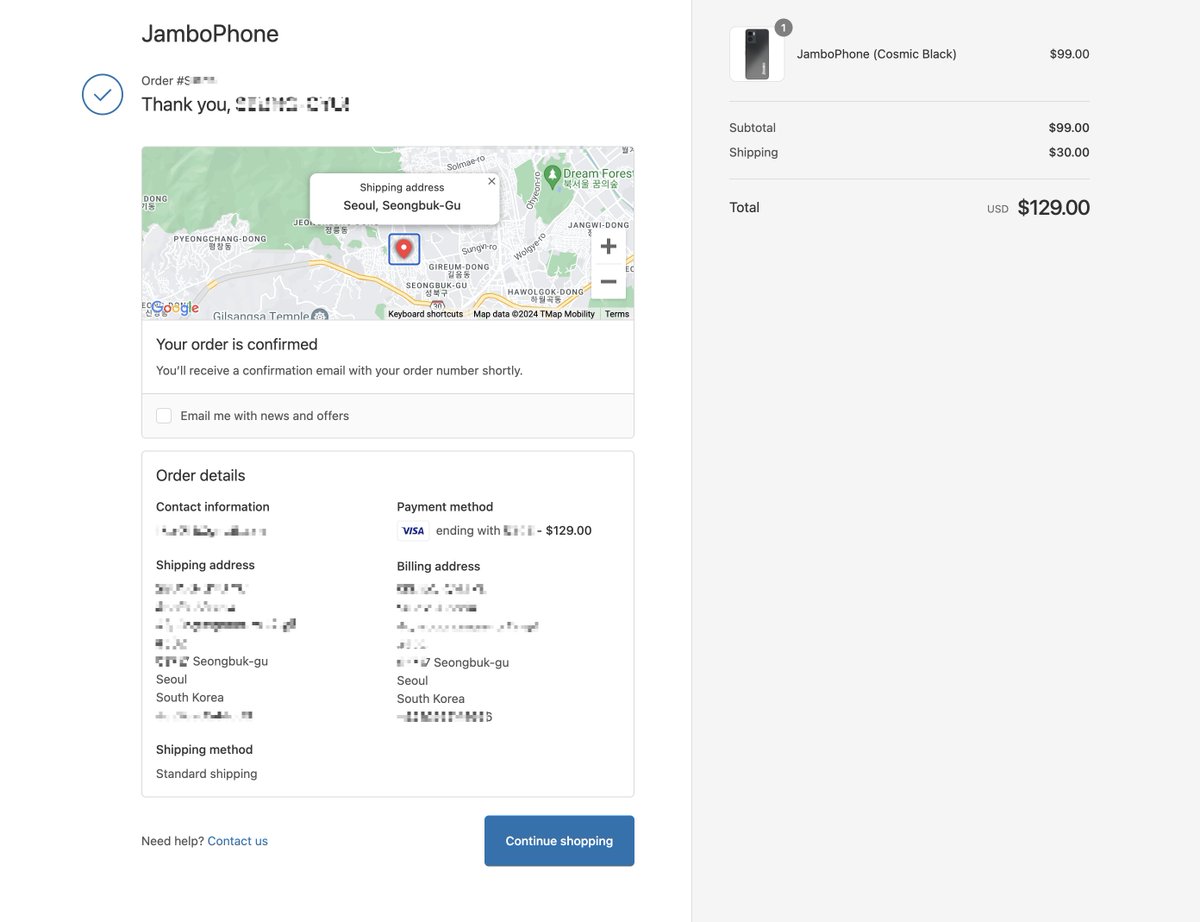This screenshot has width=1200, height=922.
Task: Click the $129.00 total amount
Action: (1054, 208)
